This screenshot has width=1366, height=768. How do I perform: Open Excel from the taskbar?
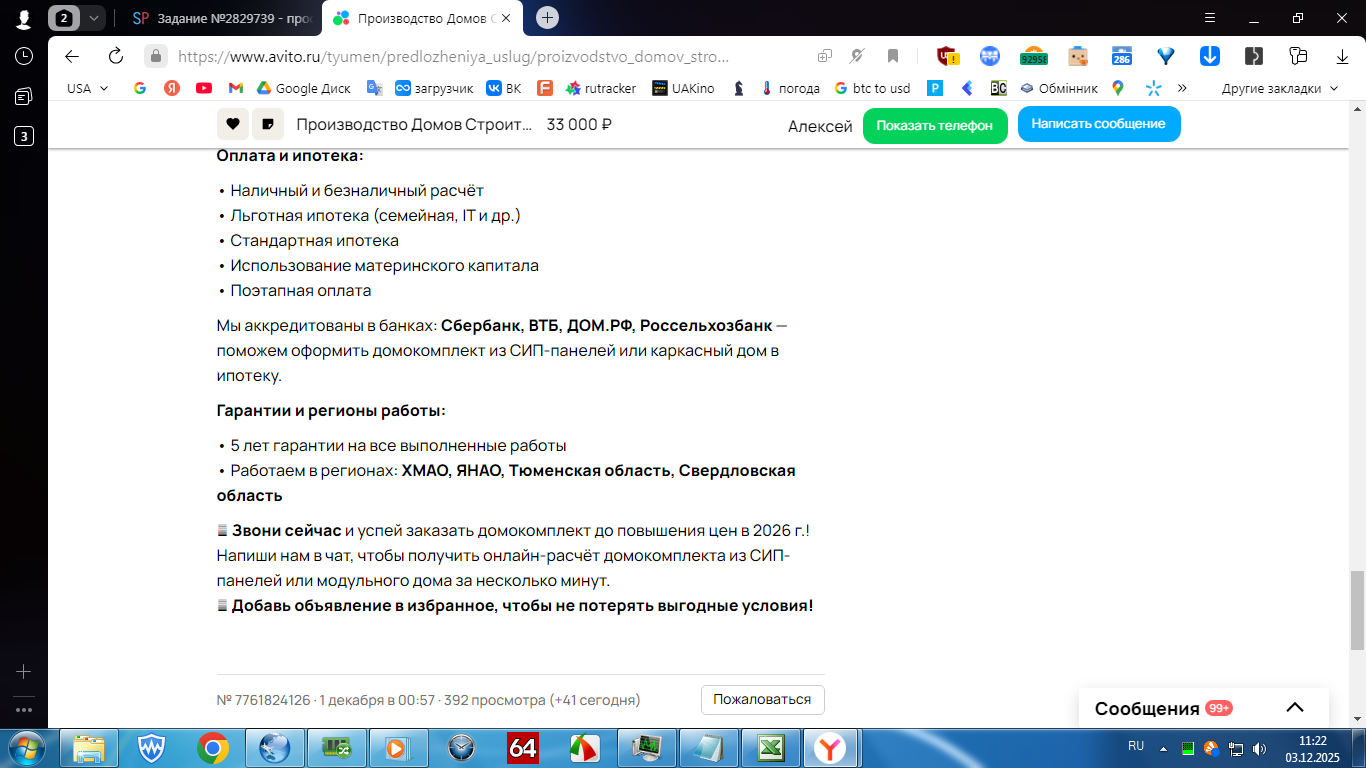[x=771, y=748]
